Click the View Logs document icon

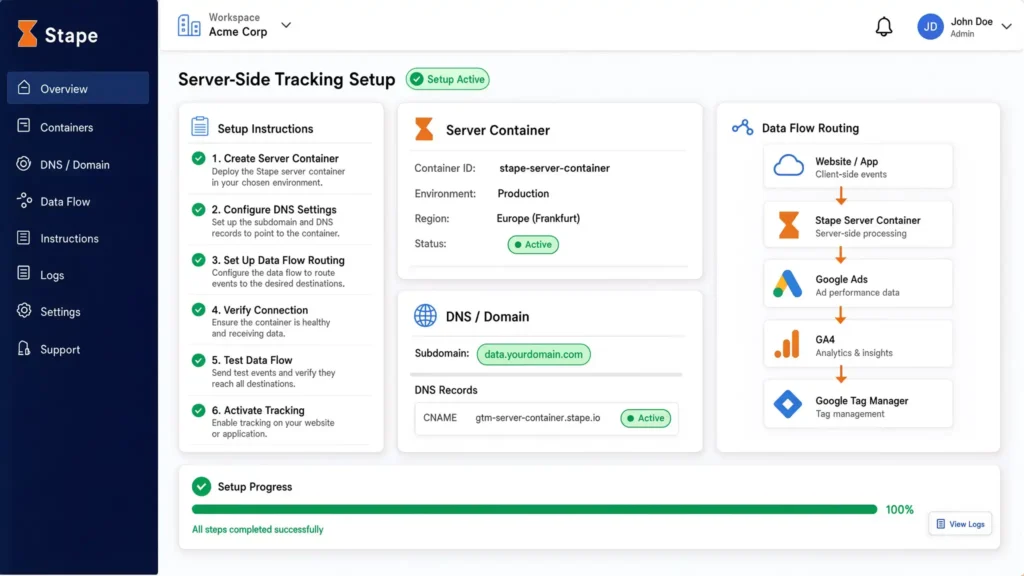[x=940, y=524]
